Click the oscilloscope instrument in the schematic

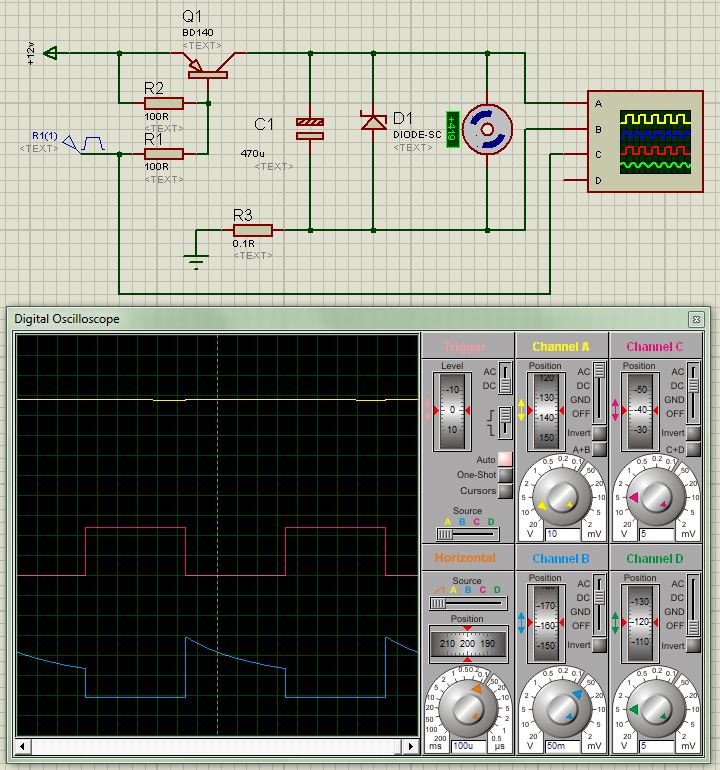point(641,141)
